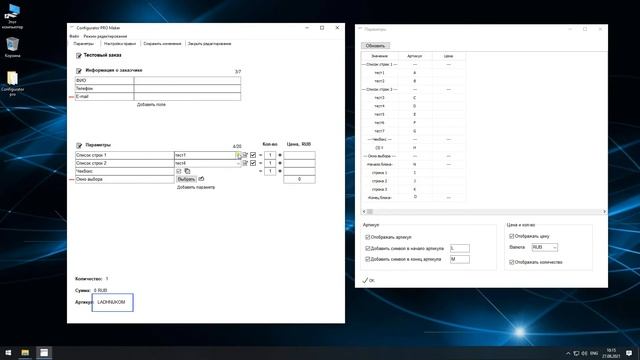Open the "Корзина" recycle bin icon
Image resolution: width=640 pixels, height=360 pixels.
(x=12, y=47)
